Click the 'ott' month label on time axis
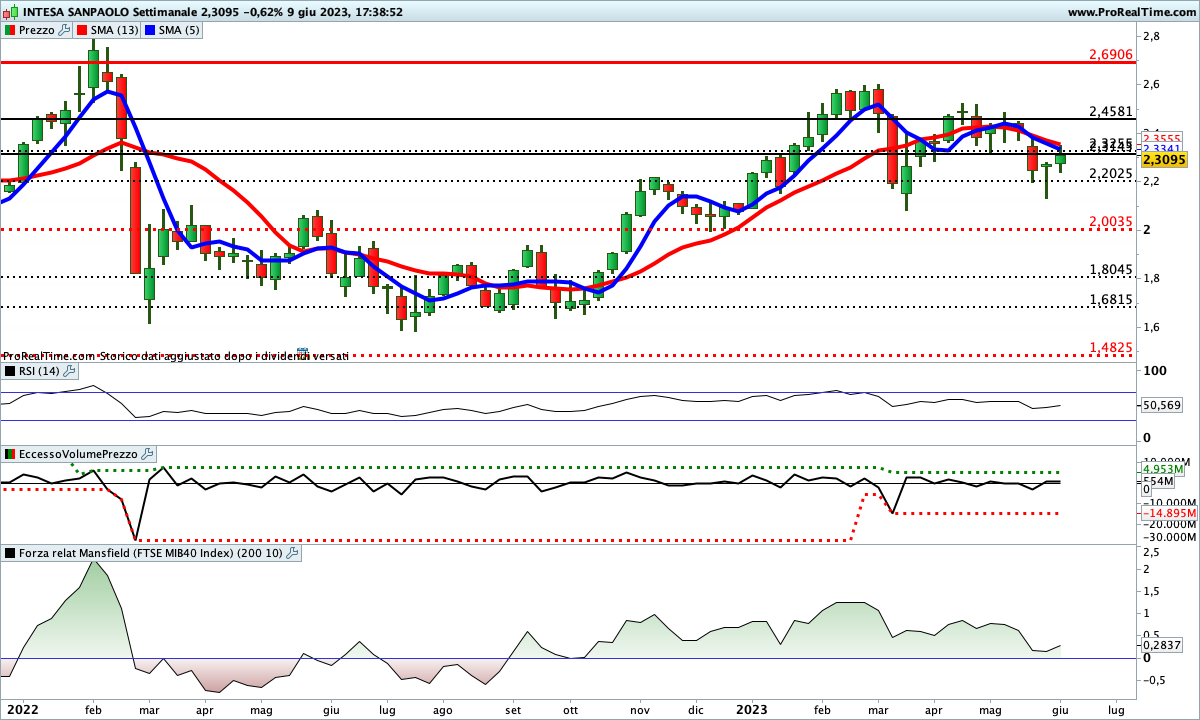 click(570, 709)
